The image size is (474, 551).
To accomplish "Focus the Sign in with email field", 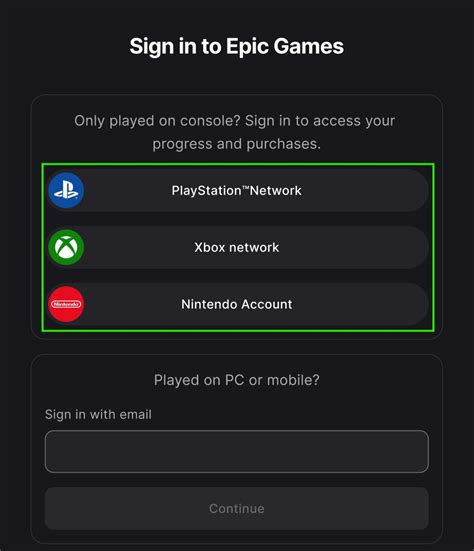I will coord(237,452).
